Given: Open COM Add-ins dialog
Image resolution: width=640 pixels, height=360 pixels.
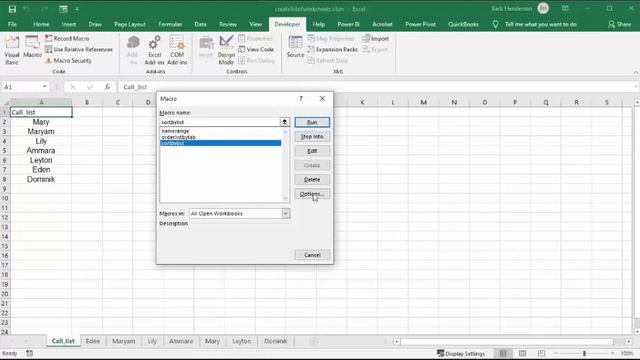Looking at the screenshot, I should click(177, 50).
